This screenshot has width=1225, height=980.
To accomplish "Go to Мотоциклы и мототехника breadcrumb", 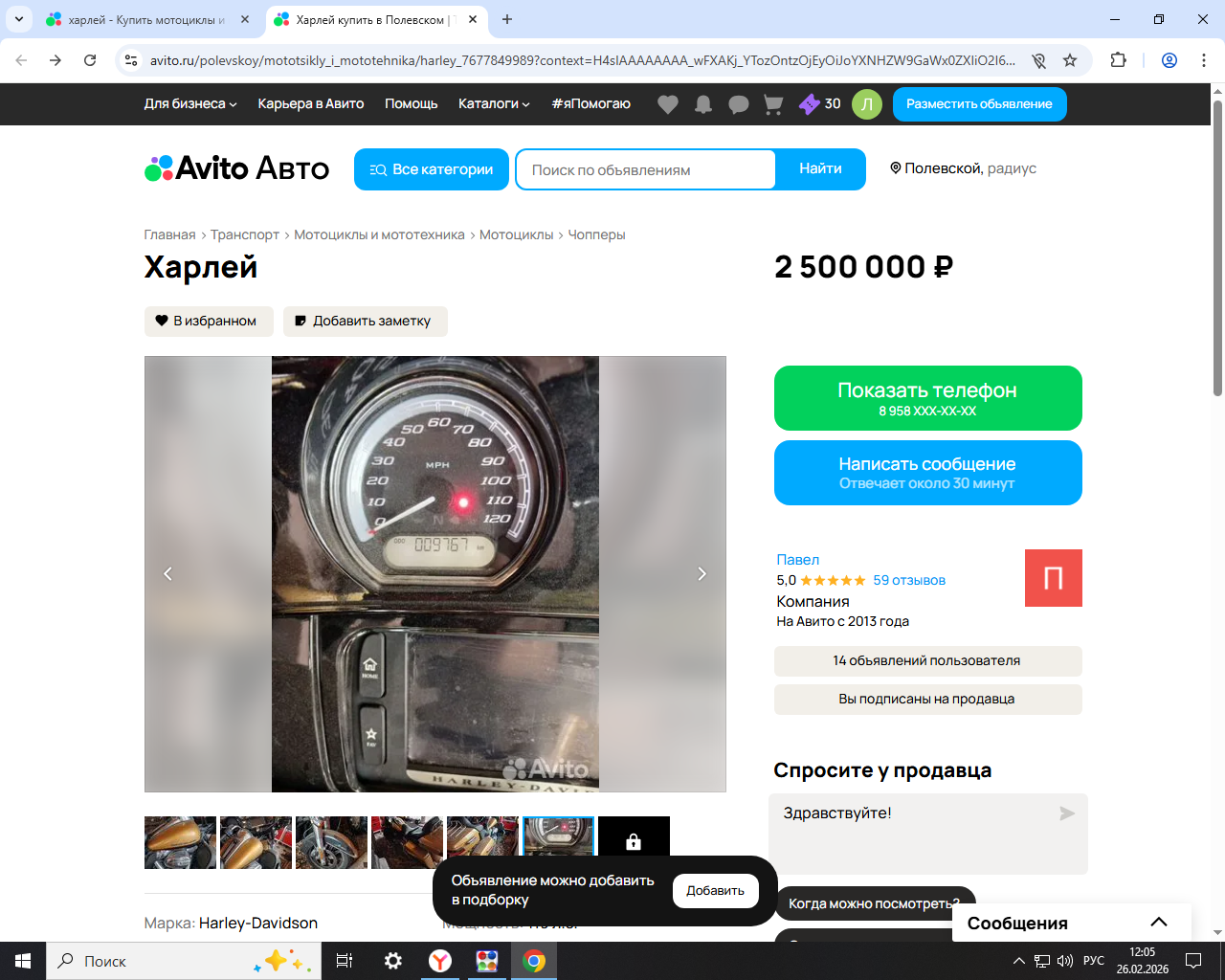I will coord(379,235).
